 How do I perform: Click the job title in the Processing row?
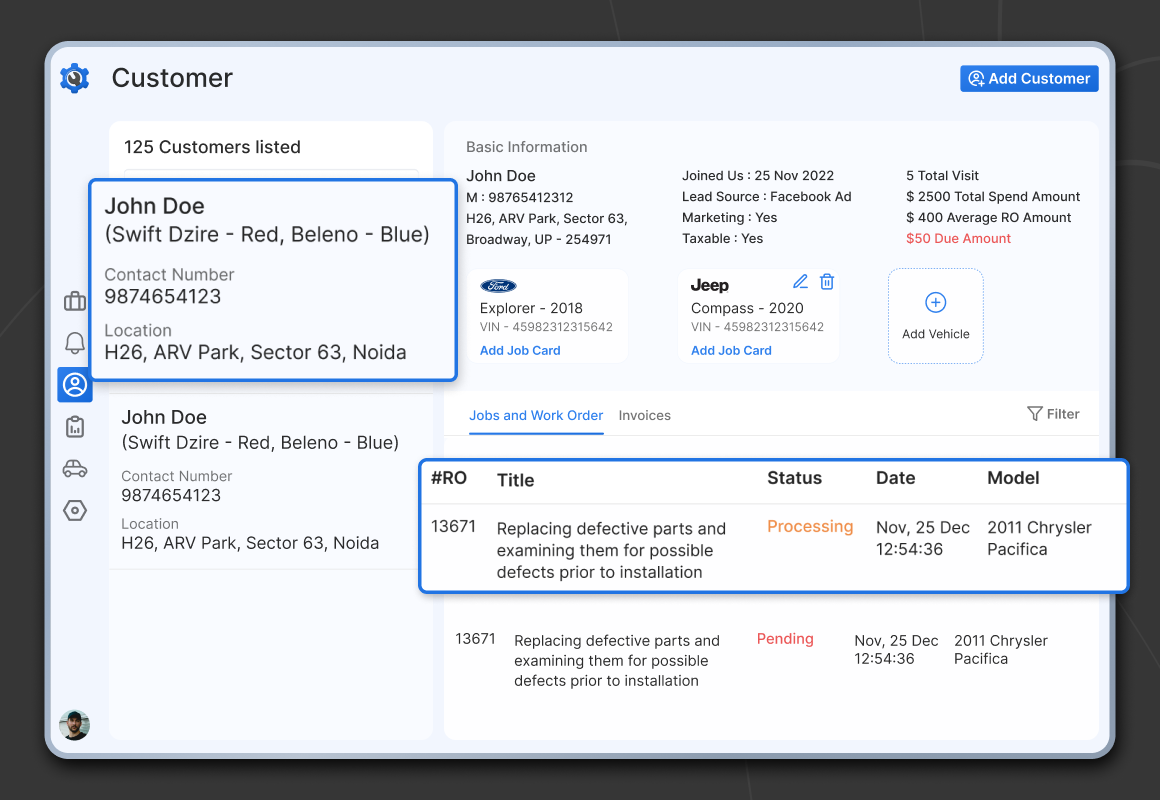[x=611, y=551]
